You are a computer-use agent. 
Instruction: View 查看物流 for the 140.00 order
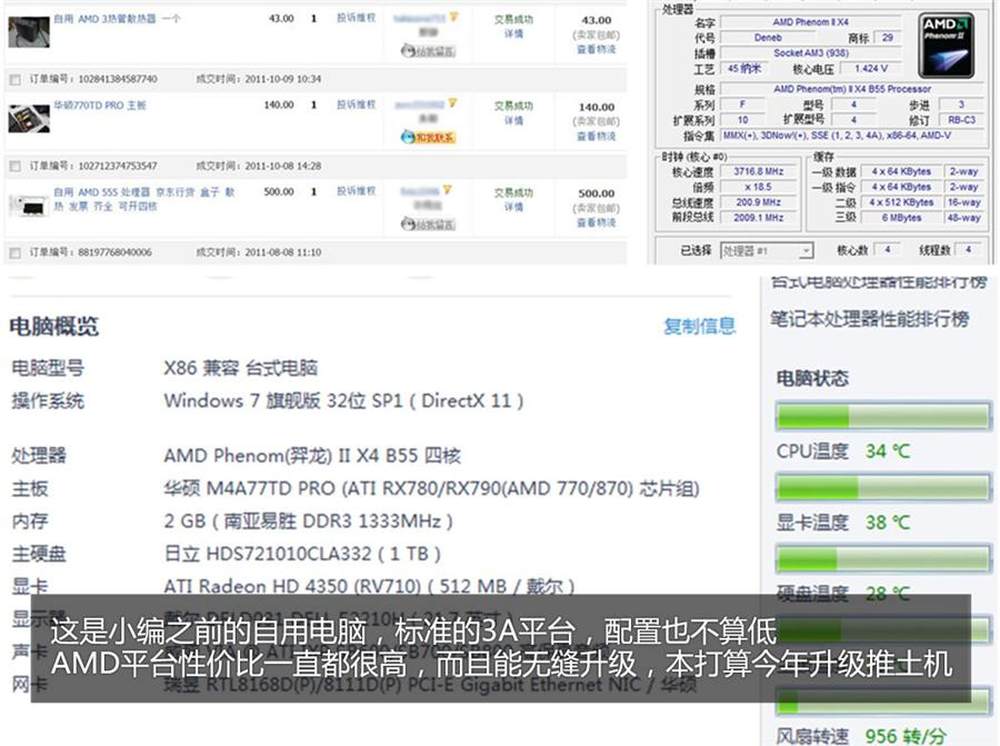tap(596, 136)
